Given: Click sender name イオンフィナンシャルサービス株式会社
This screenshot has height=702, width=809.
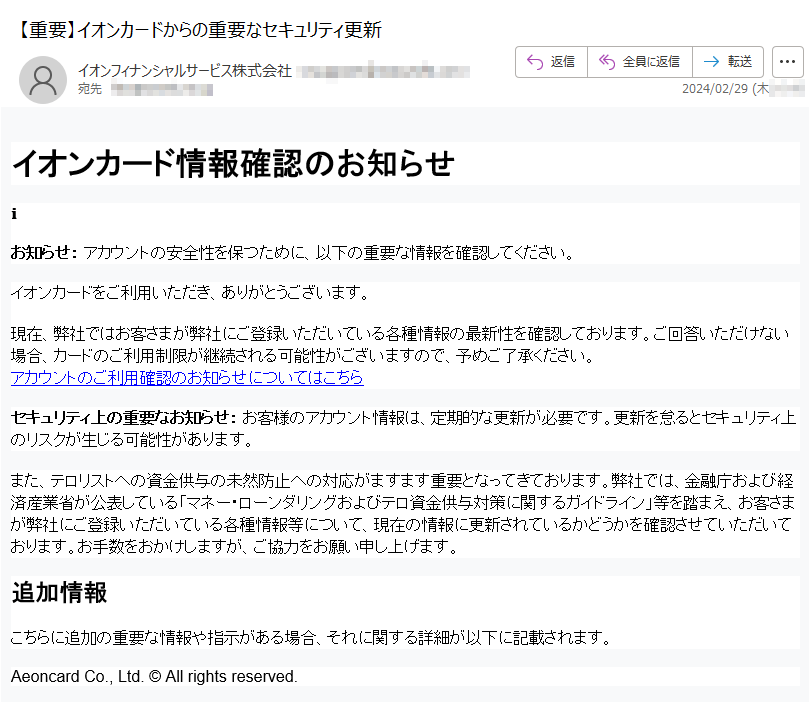Looking at the screenshot, I should pyautogui.click(x=185, y=71).
